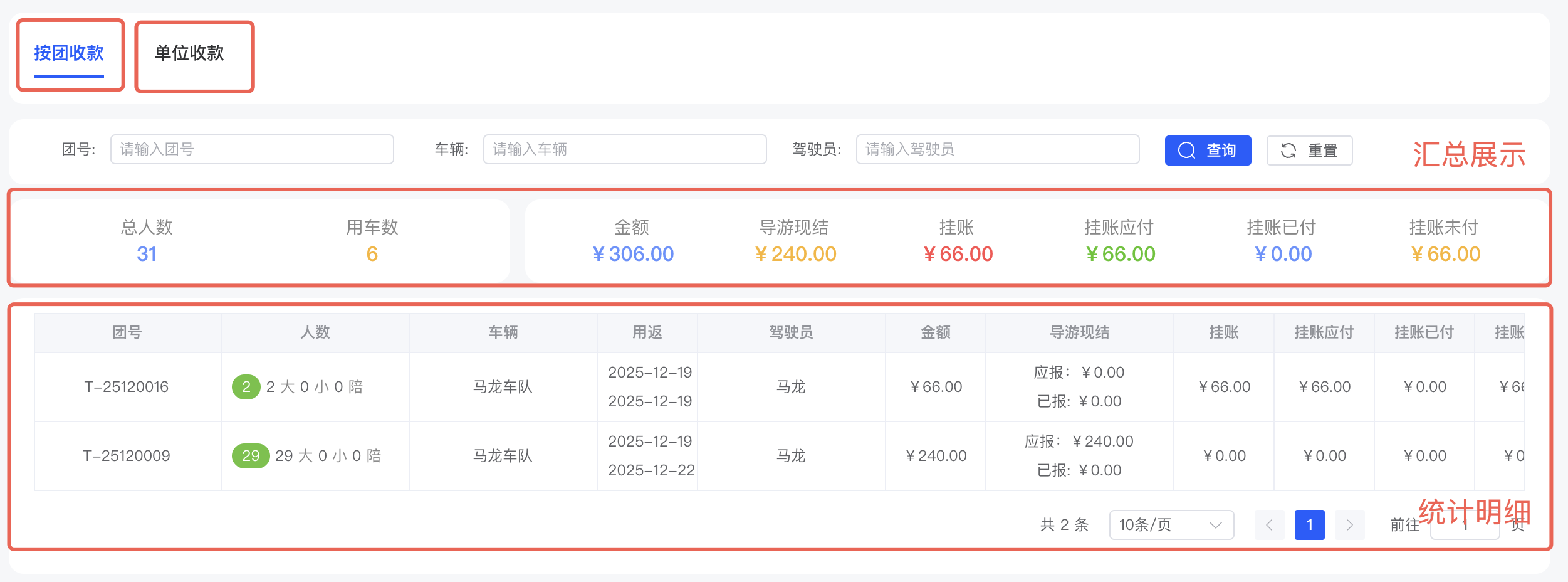Click the 导游现结 column header

click(x=1079, y=332)
